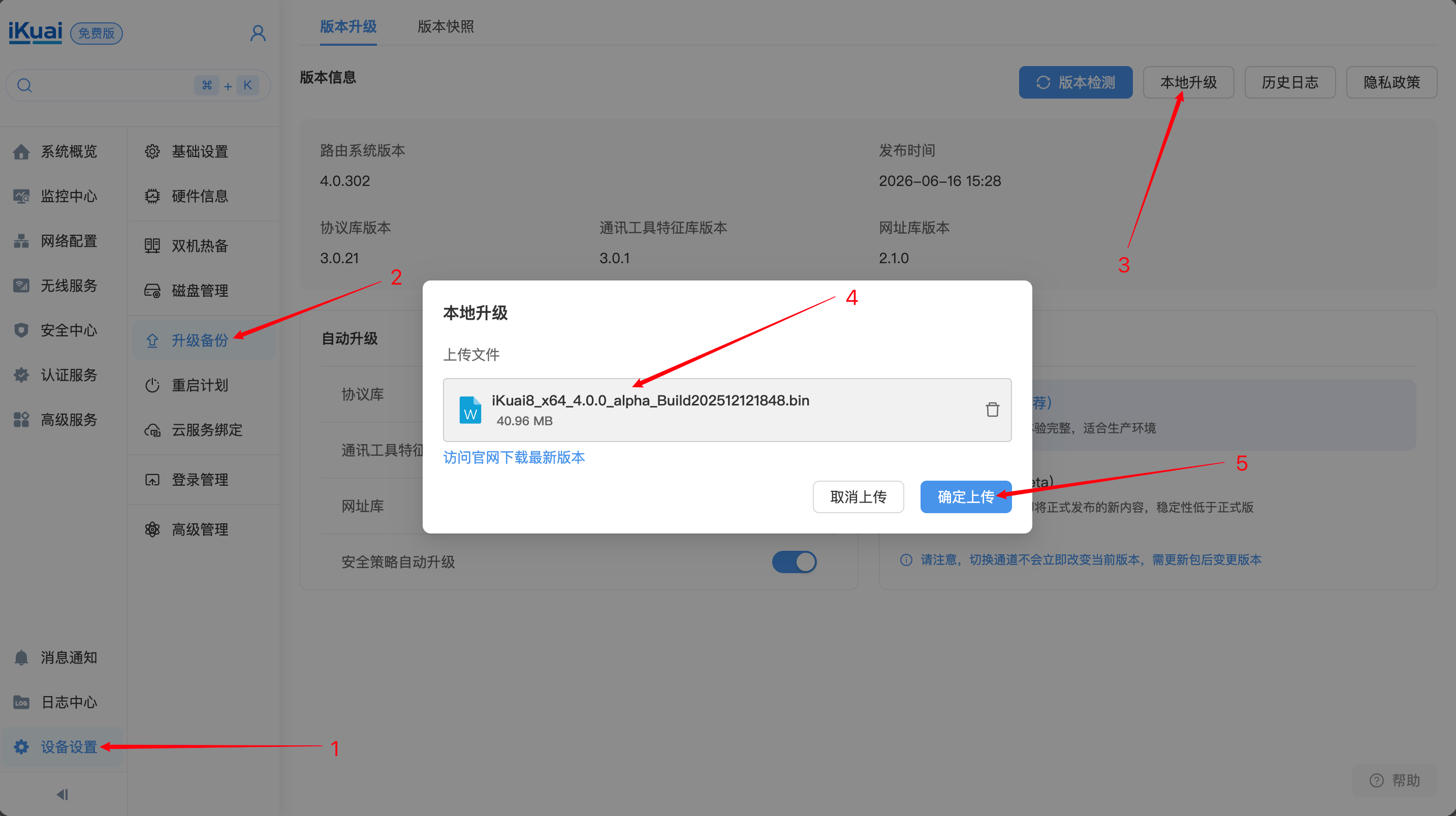Click the 版本检测 button
Image resolution: width=1456 pixels, height=816 pixels.
(1075, 82)
